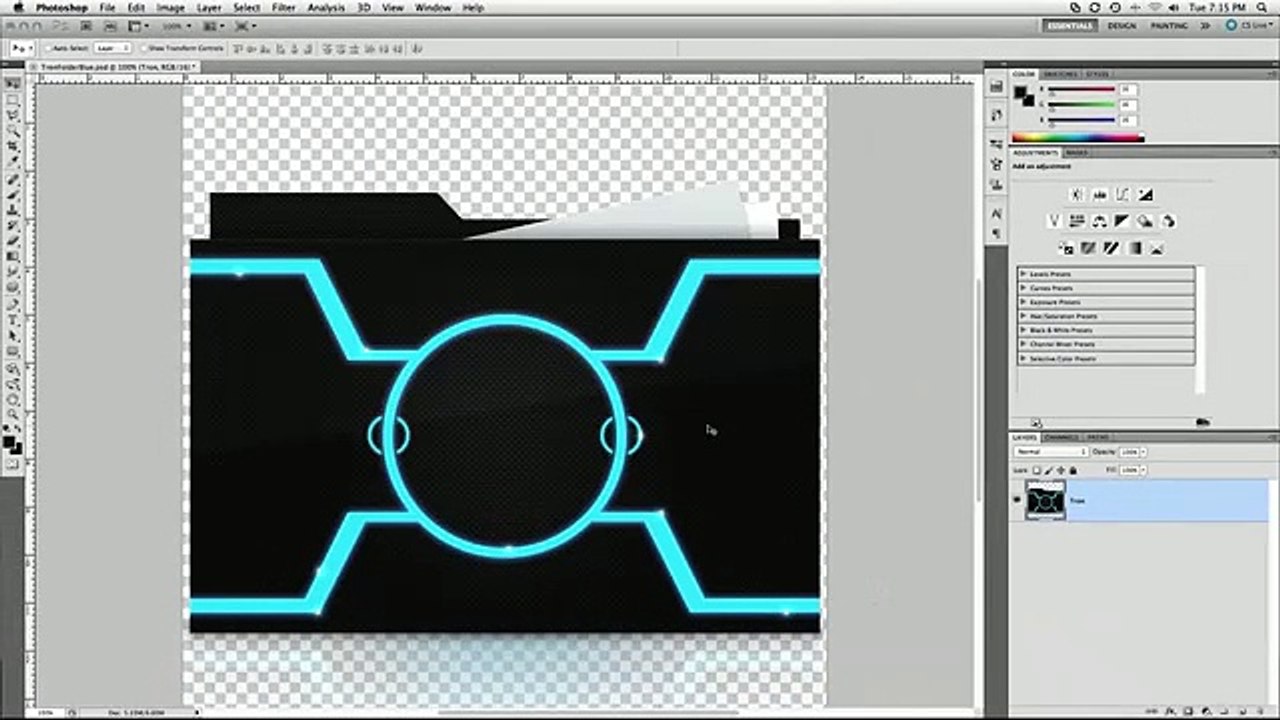Expand Black & White Presets
1280x720 pixels.
[x=1023, y=330]
